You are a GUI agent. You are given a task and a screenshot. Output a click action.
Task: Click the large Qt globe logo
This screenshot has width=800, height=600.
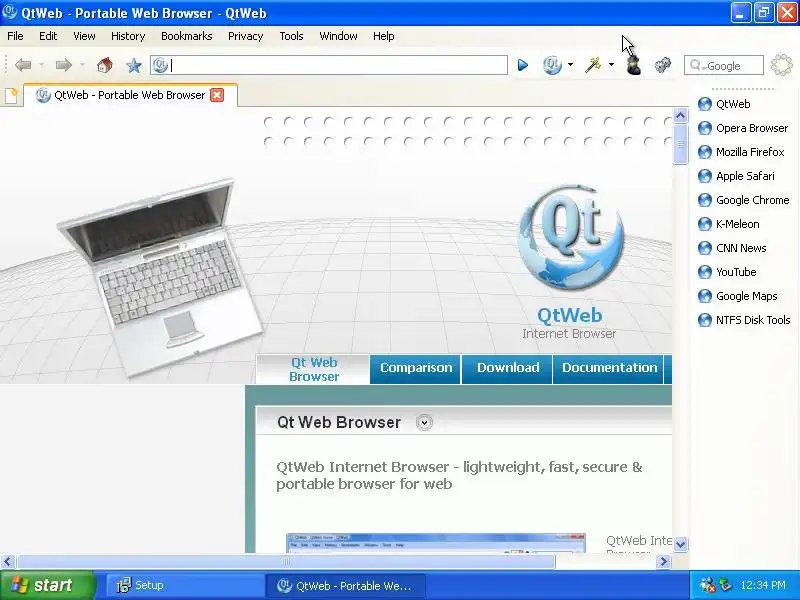571,238
